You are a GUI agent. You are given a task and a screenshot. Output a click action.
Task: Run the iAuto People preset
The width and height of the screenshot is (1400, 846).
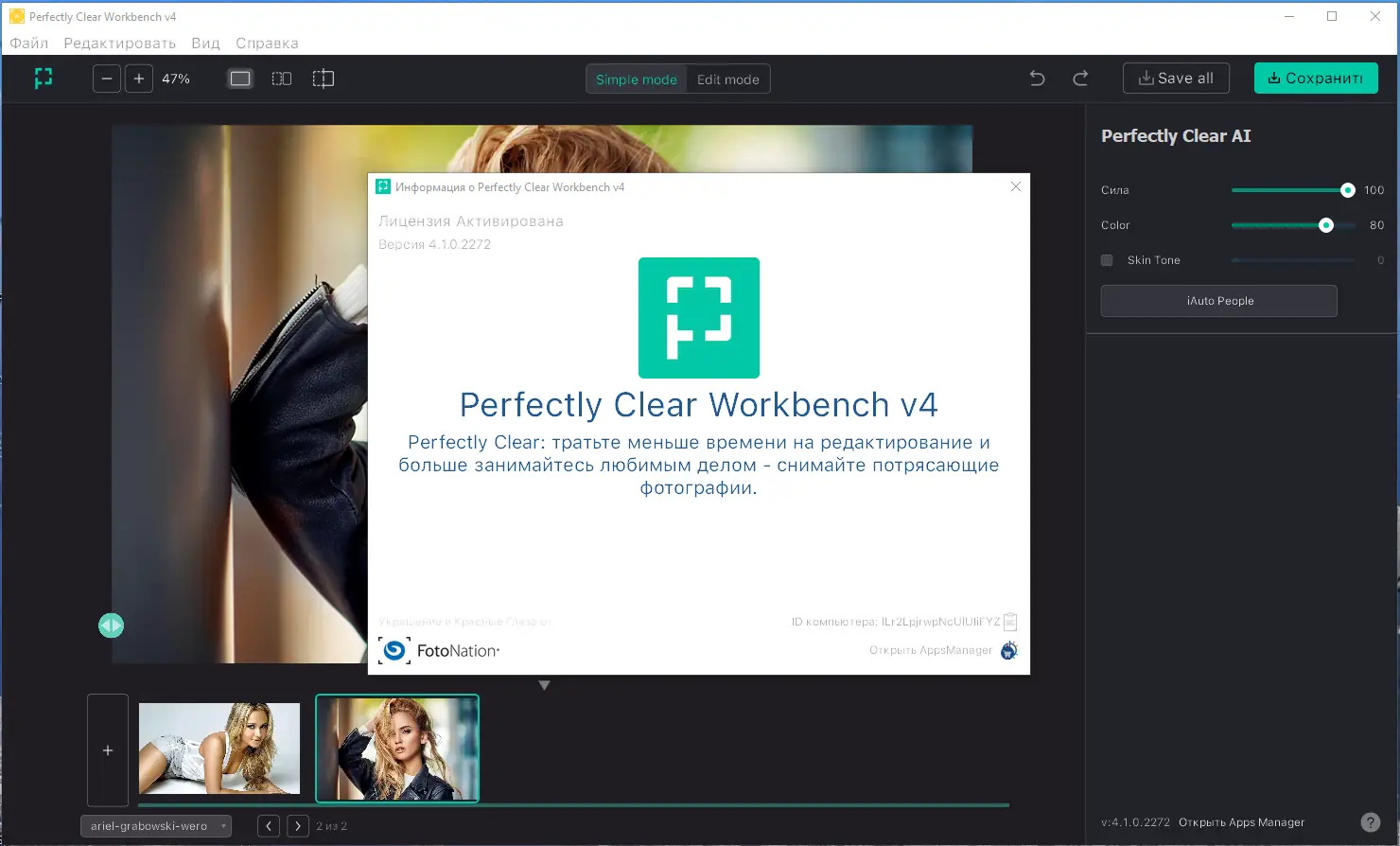pyautogui.click(x=1218, y=300)
